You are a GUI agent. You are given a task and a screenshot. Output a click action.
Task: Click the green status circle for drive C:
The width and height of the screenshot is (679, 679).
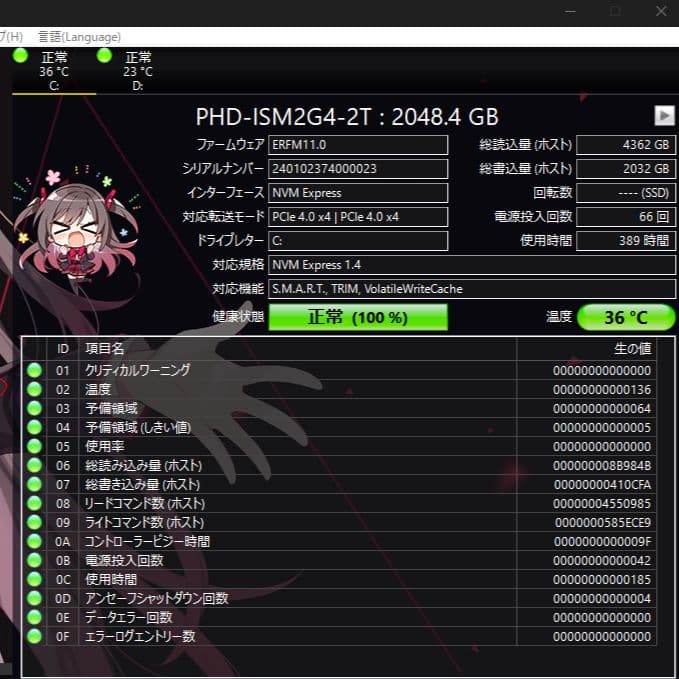point(20,55)
